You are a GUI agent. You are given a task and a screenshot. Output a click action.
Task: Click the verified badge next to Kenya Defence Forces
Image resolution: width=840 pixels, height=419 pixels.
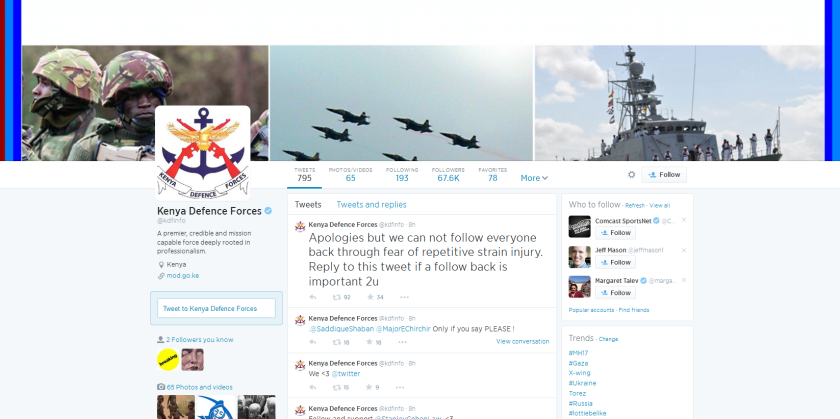pos(268,211)
